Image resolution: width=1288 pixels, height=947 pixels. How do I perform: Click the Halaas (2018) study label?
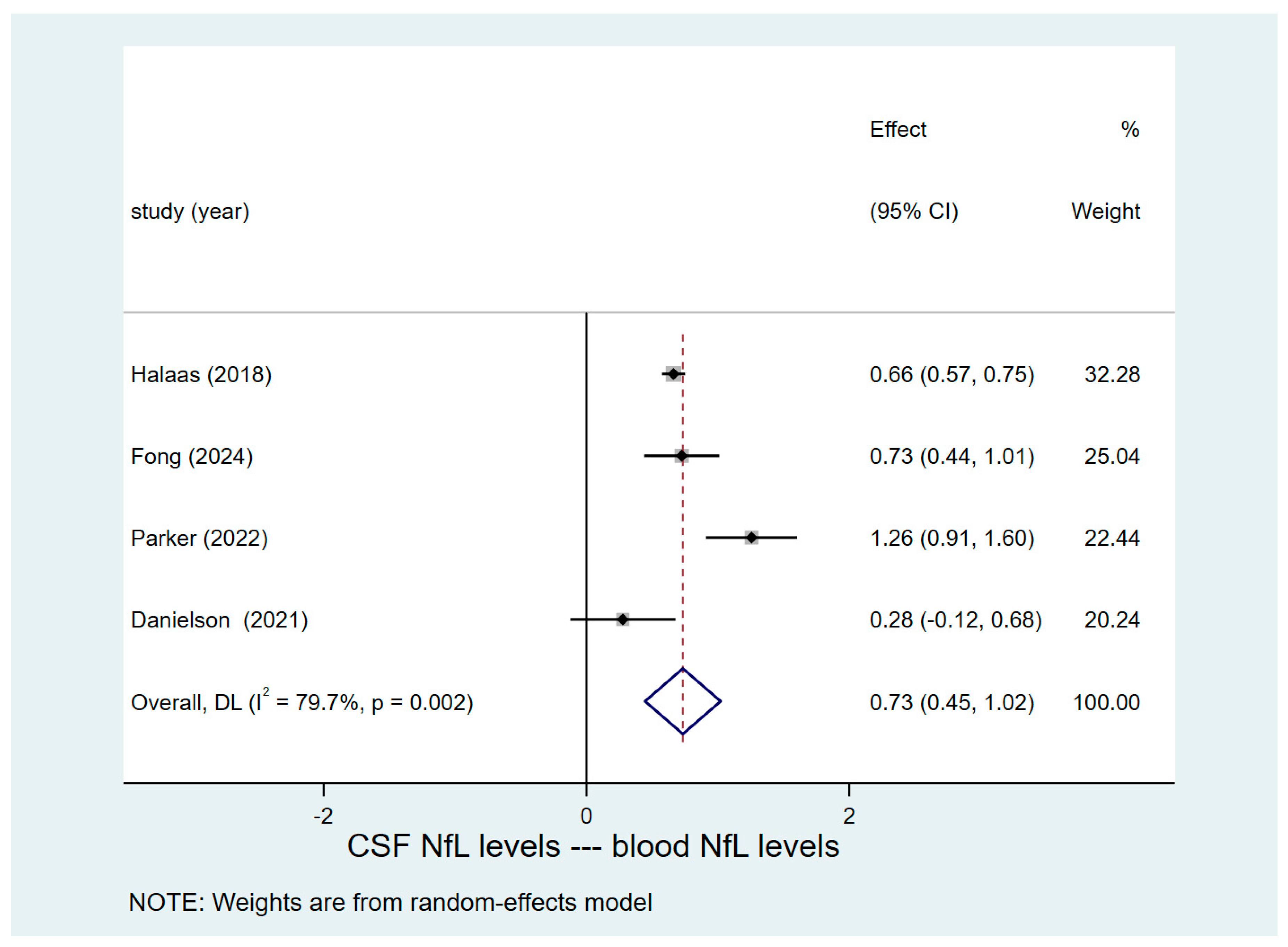click(201, 375)
